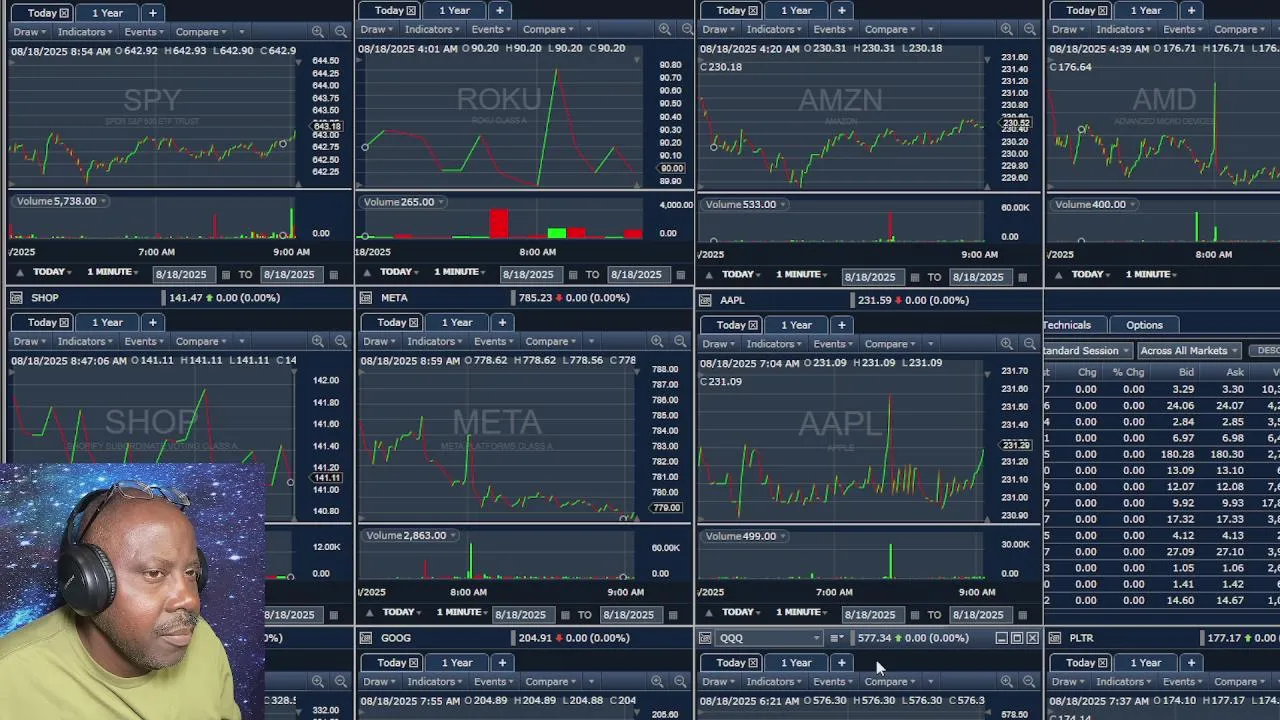Click the GOOG panel symbol icon

(x=366, y=637)
